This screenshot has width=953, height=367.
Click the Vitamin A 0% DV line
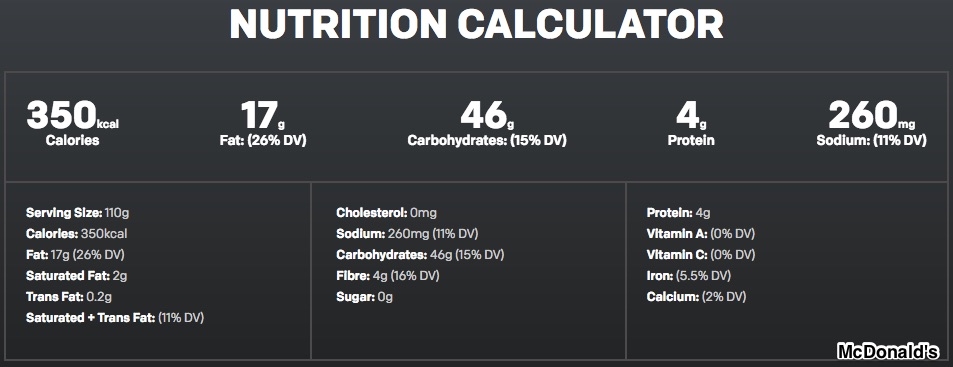pyautogui.click(x=701, y=233)
